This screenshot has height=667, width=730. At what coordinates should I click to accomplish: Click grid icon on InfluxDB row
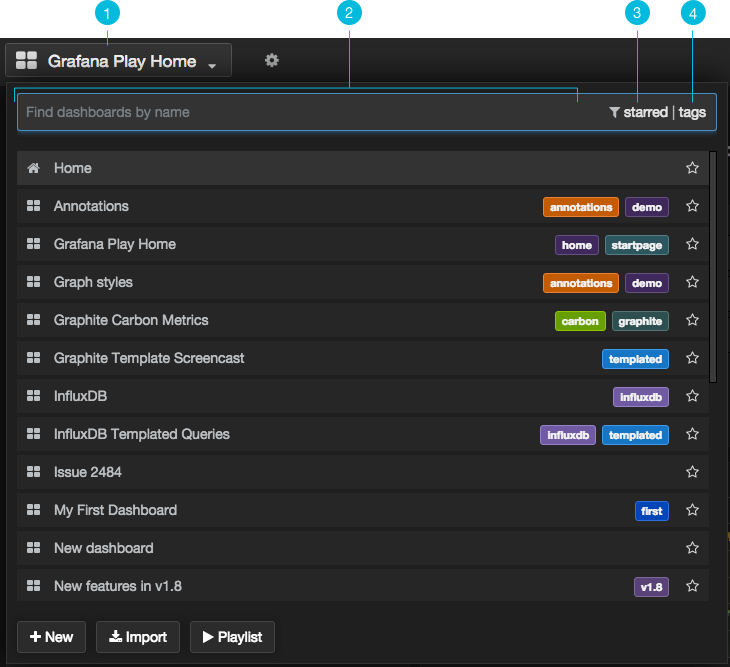click(x=33, y=396)
